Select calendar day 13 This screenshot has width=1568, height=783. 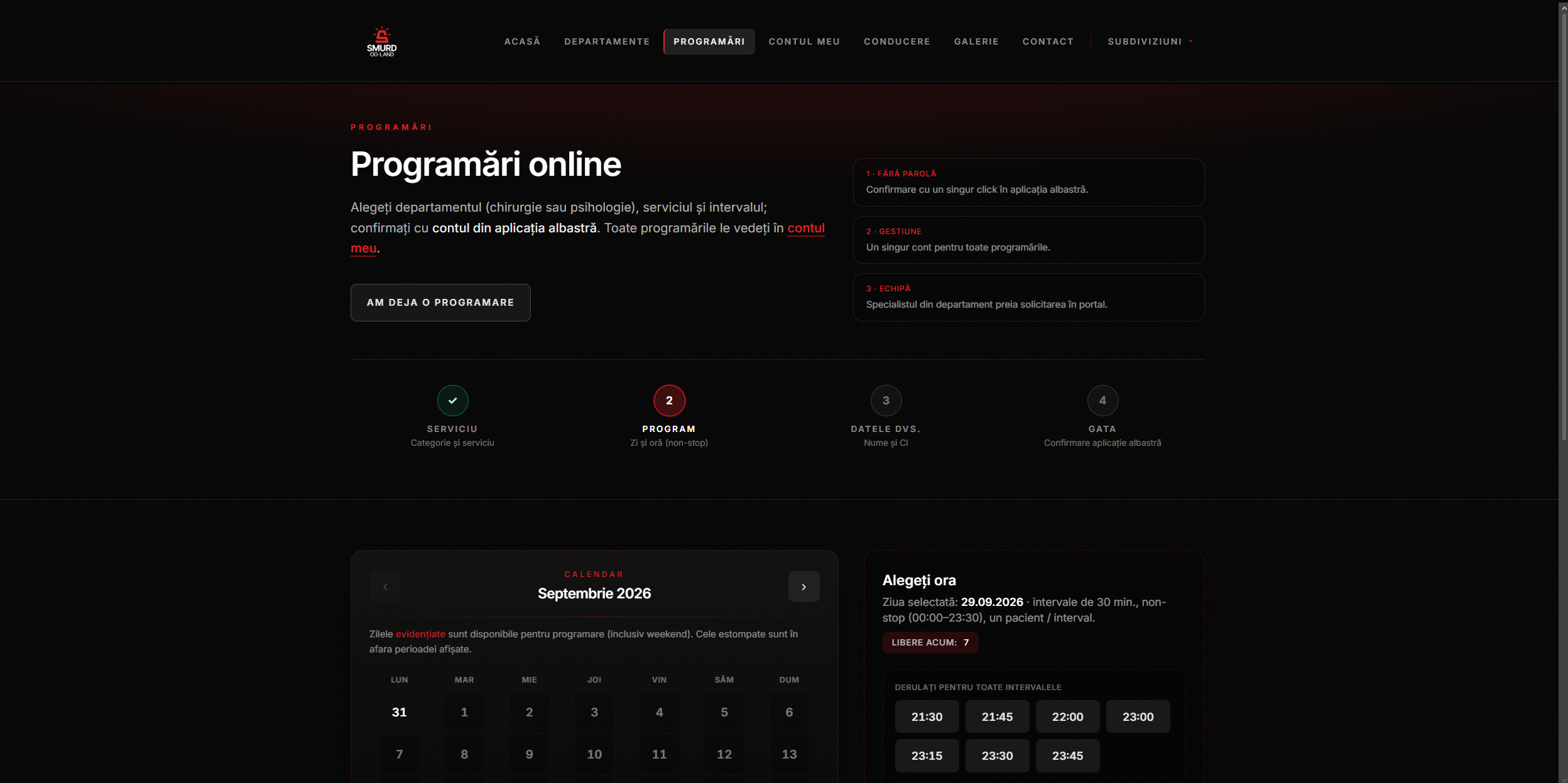[x=789, y=754]
